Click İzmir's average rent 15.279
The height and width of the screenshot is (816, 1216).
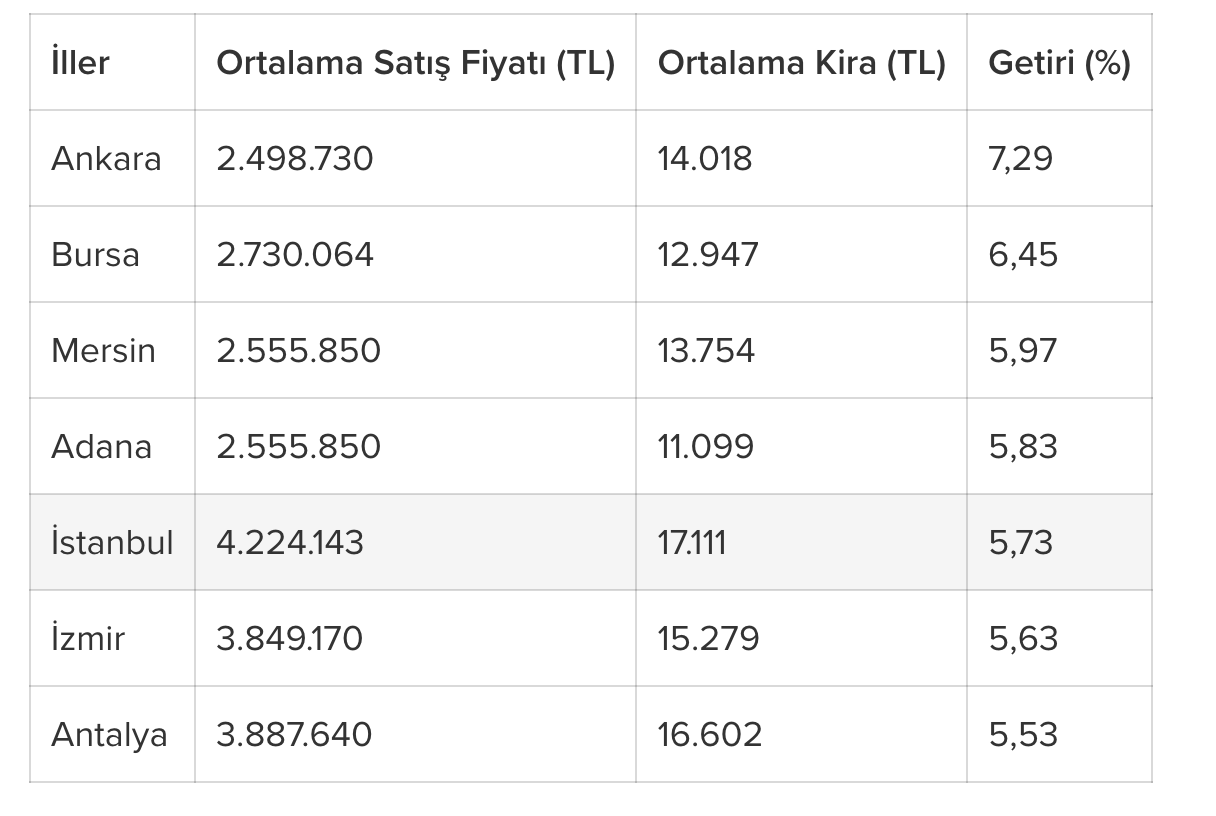708,639
